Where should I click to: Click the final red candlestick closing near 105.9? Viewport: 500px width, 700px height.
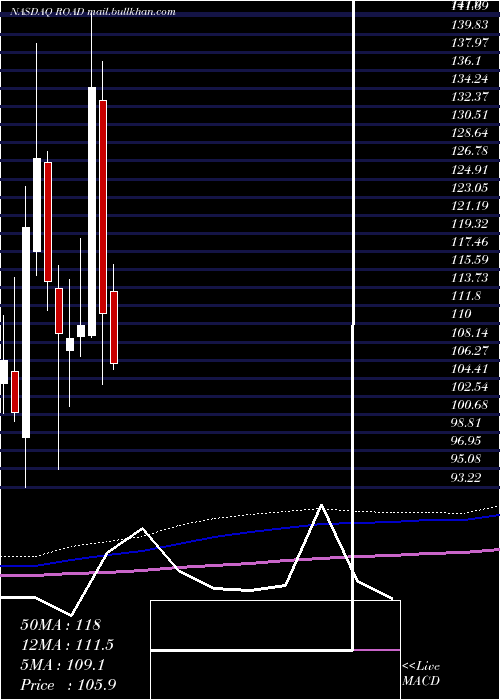(114, 327)
